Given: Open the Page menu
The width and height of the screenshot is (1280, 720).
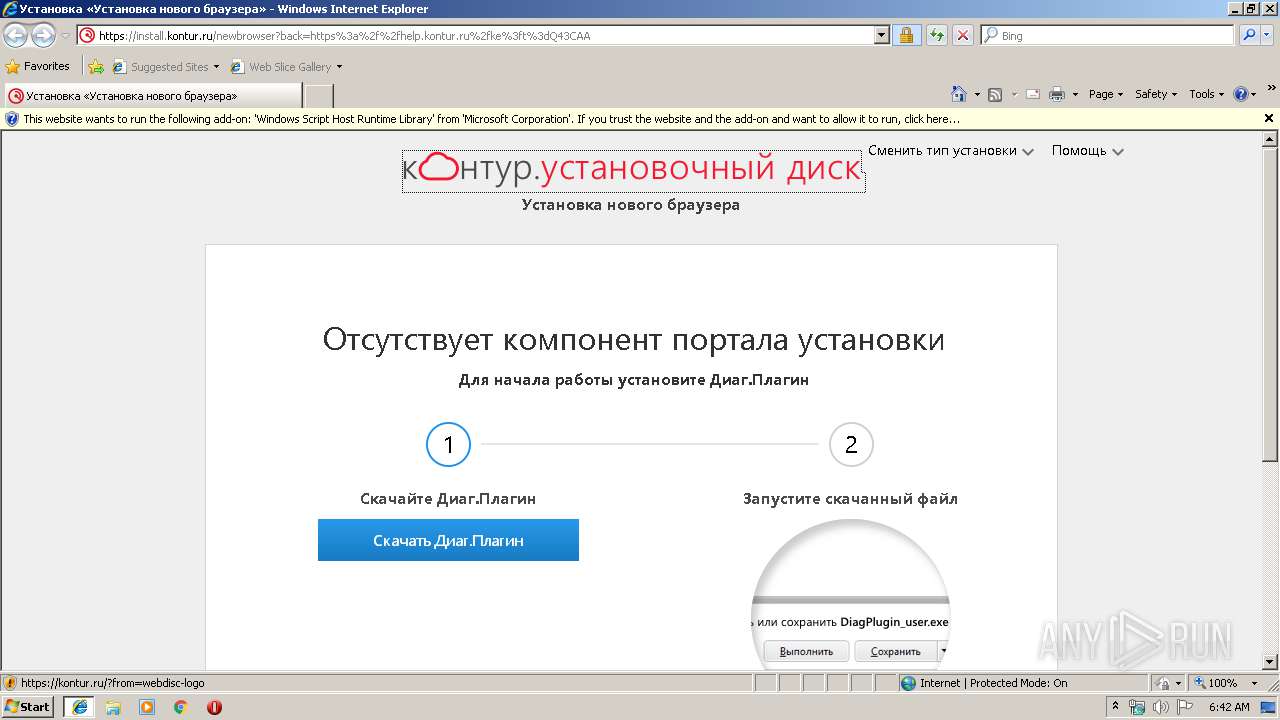Looking at the screenshot, I should (1106, 94).
